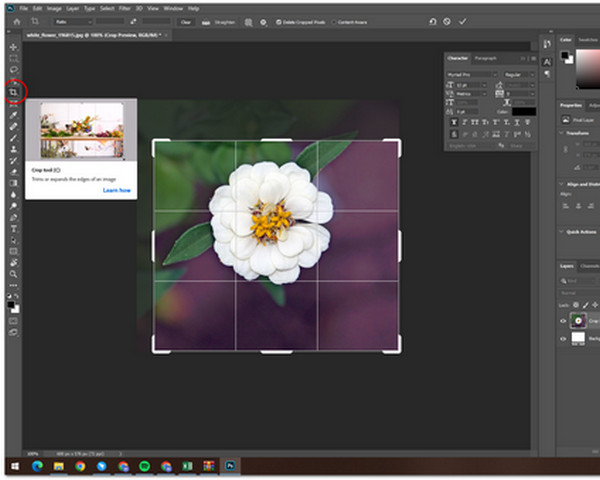This screenshot has width=600, height=480.
Task: Open the Myriad Pro font dropdown
Action: pos(472,75)
